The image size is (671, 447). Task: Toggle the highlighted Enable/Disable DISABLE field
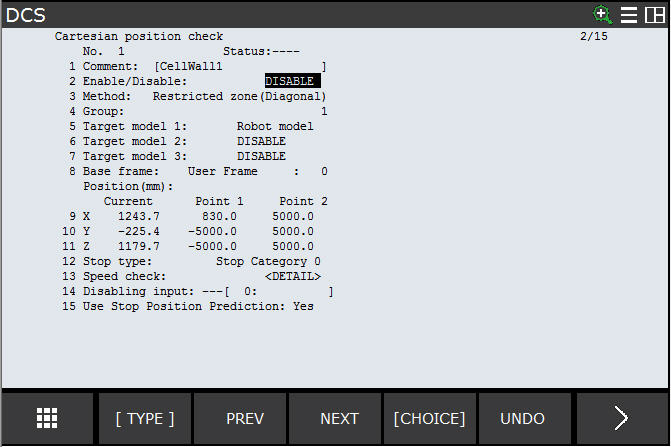(x=292, y=81)
